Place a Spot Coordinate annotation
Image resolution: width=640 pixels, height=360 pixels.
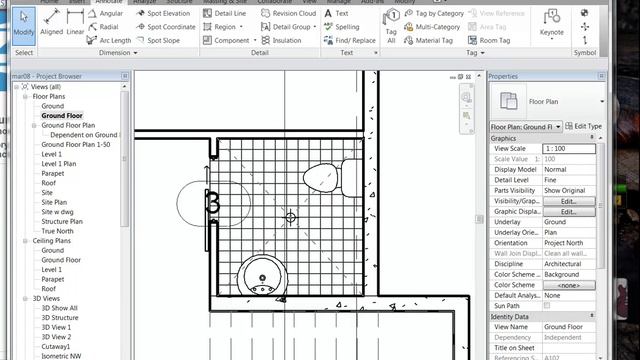point(166,27)
